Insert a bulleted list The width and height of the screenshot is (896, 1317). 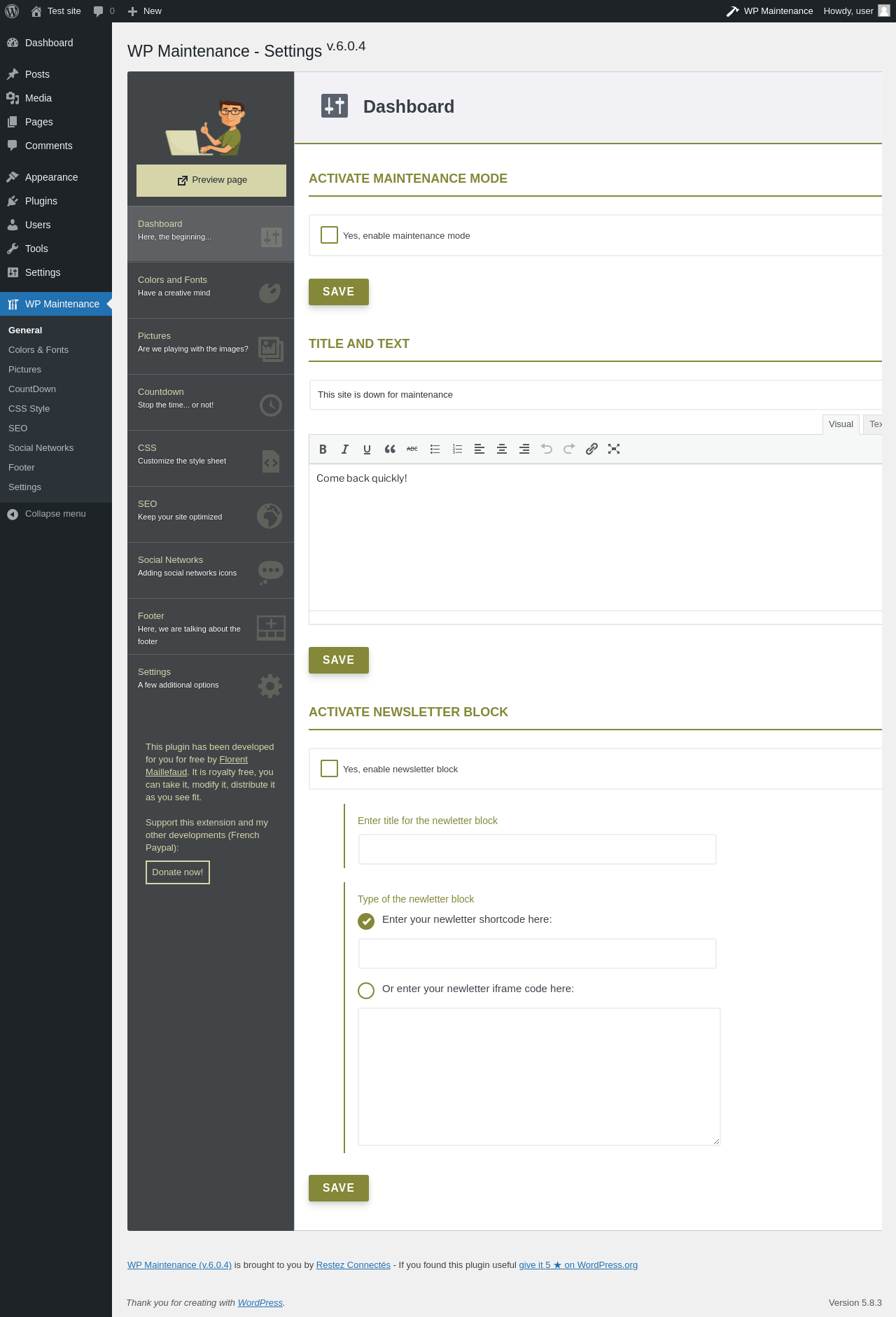pos(435,450)
